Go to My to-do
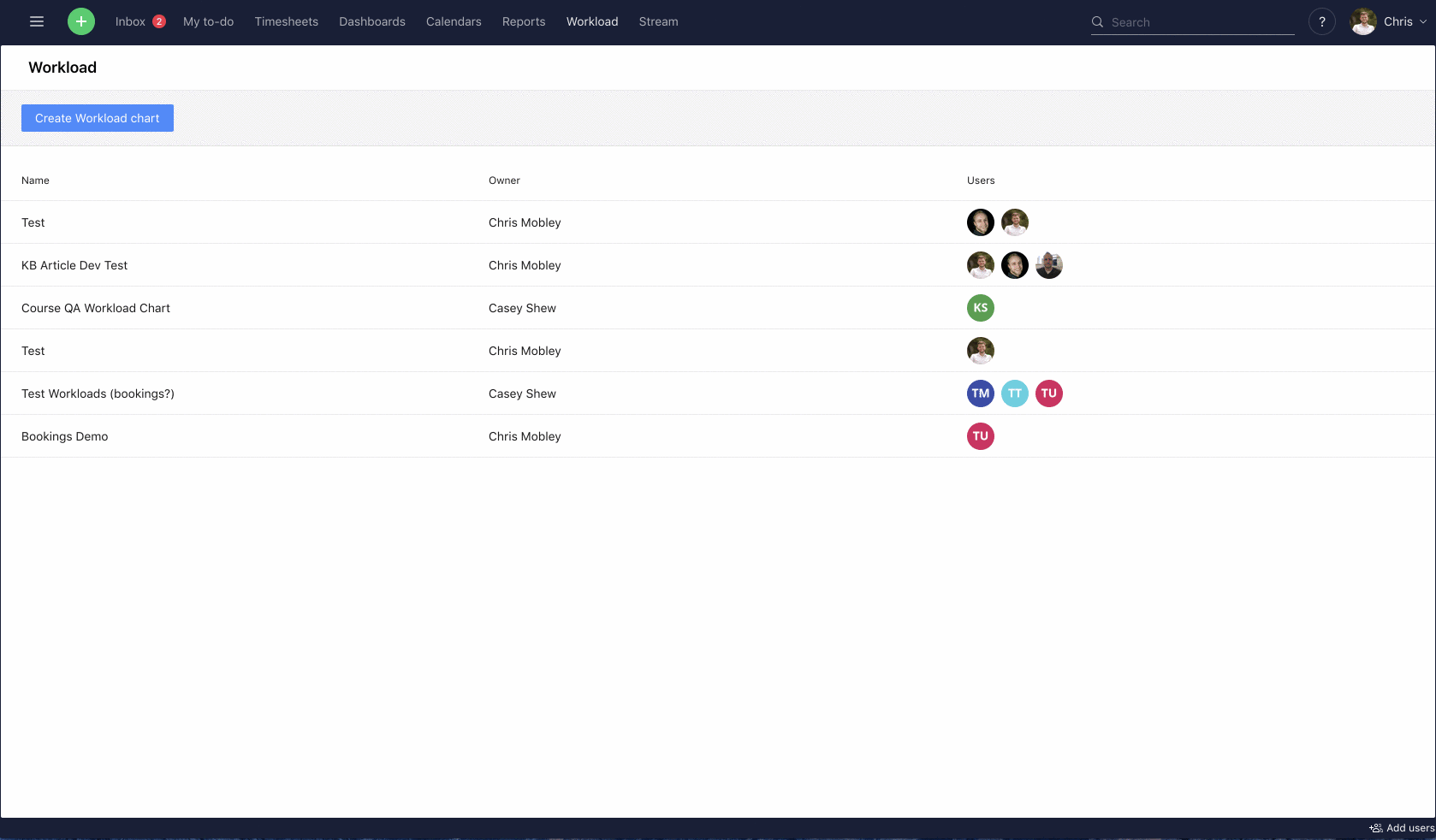The image size is (1436, 840). [208, 21]
